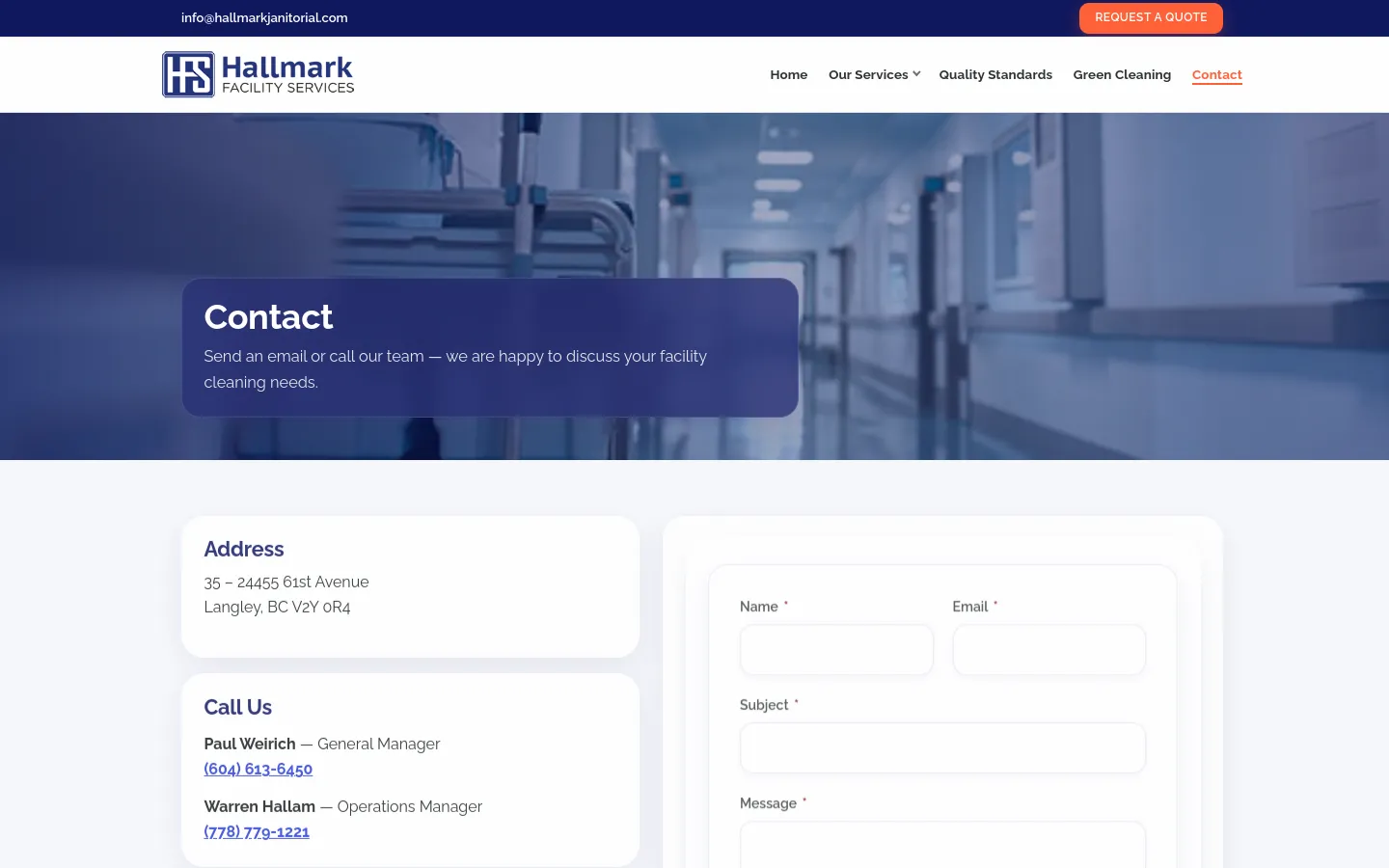Focus the Email input field

pos(1049,650)
